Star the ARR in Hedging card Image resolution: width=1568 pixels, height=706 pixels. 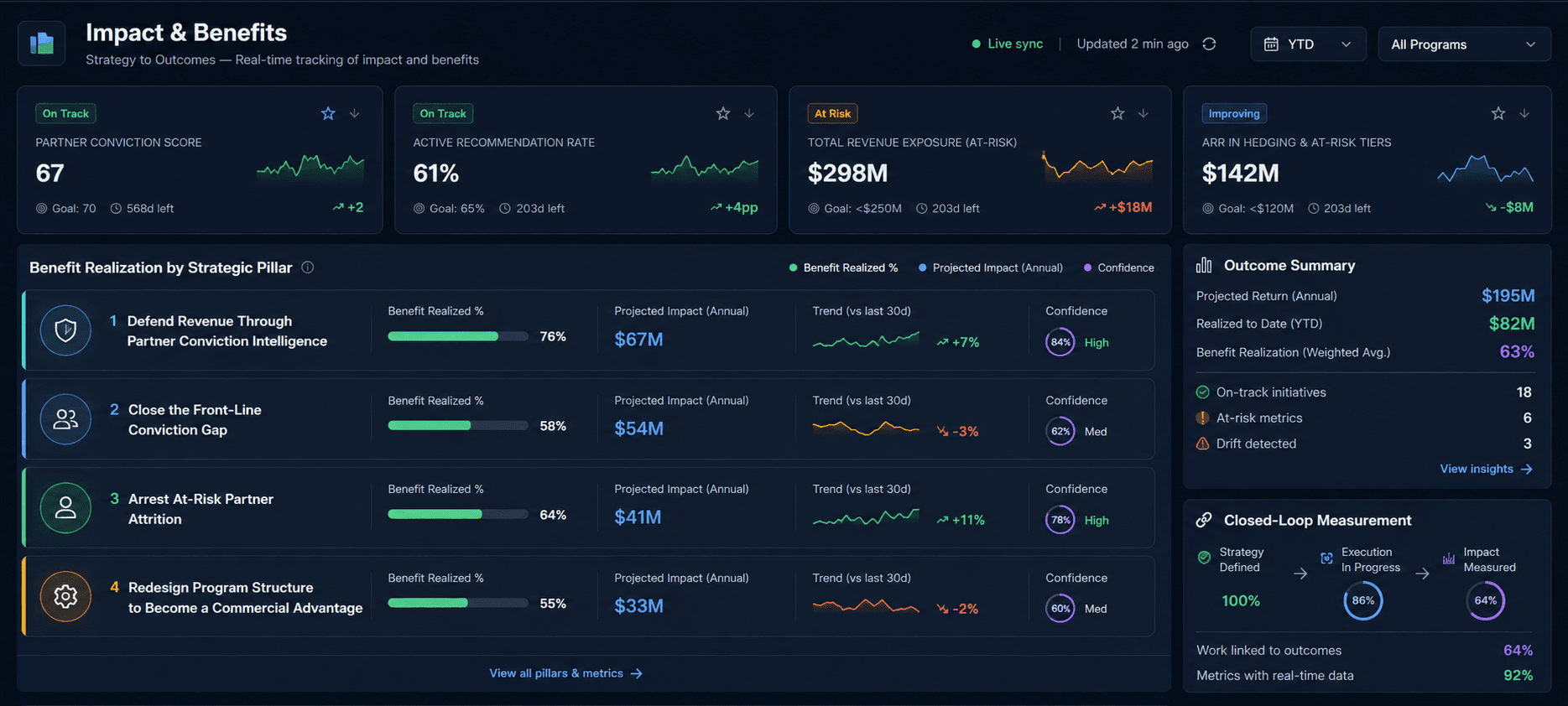[x=1498, y=113]
